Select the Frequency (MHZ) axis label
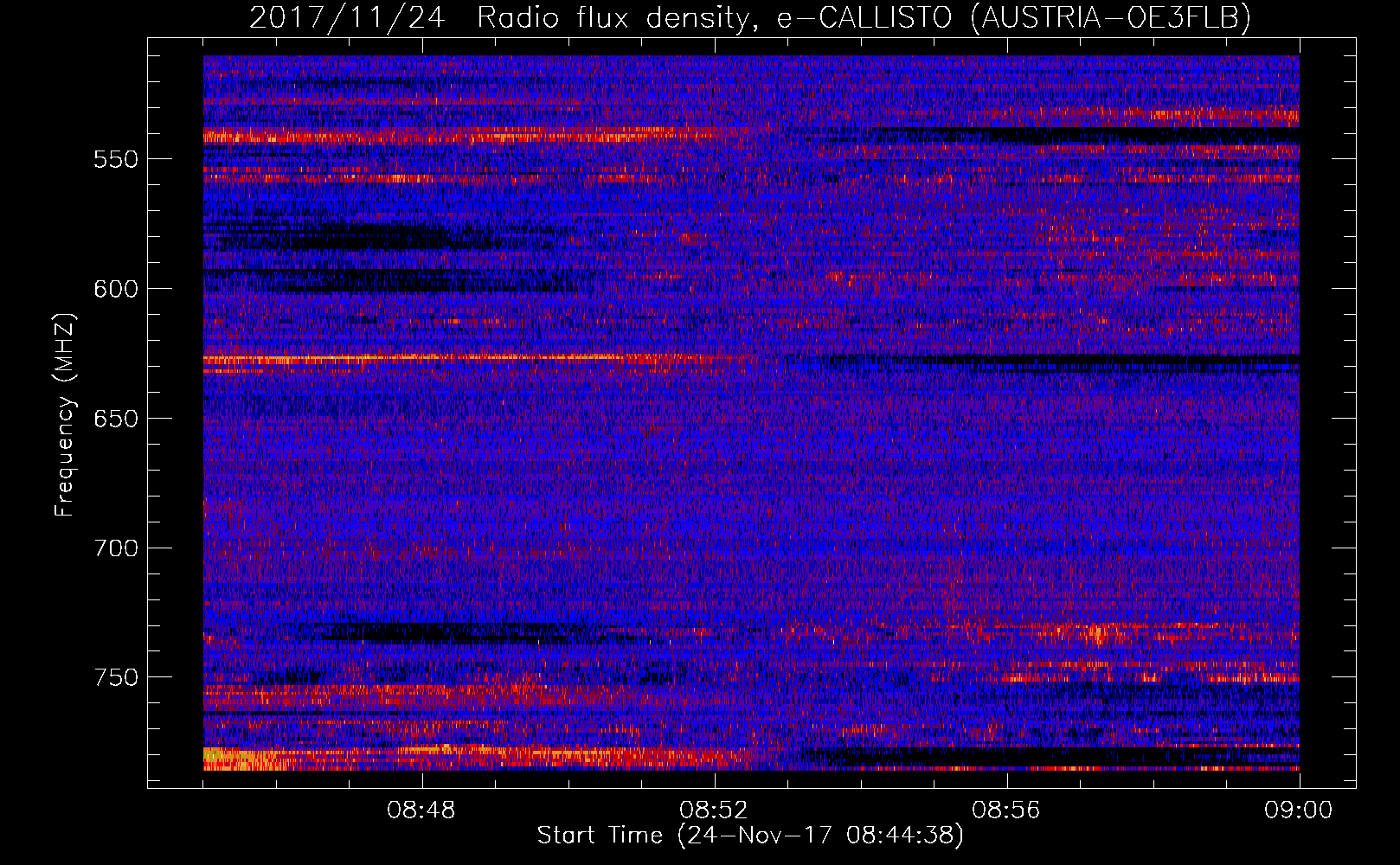Screen dimensions: 1400x865 65,415
